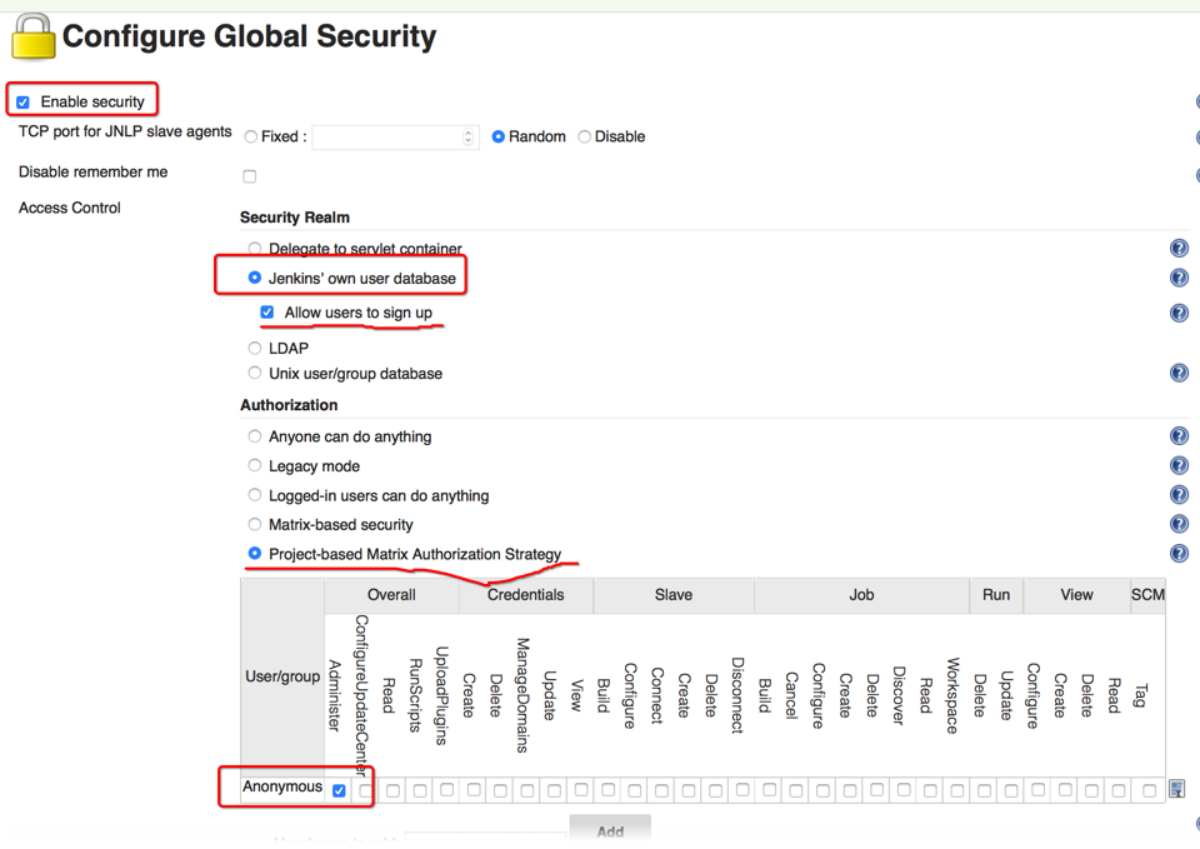Toggle Allow users to sign up
Viewport: 1200px width, 849px height.
tap(267, 313)
